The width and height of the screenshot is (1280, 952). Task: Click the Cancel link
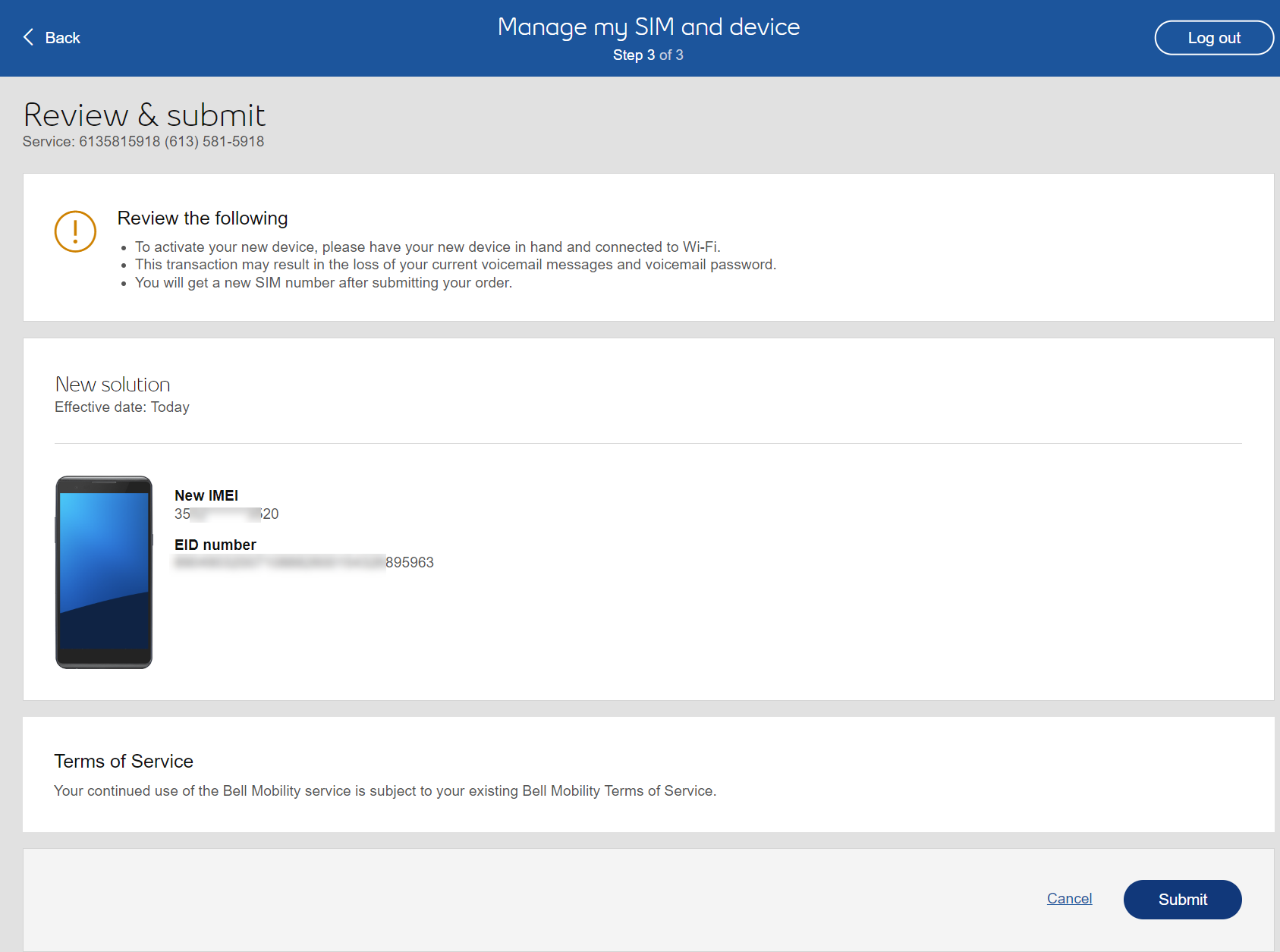click(1069, 899)
